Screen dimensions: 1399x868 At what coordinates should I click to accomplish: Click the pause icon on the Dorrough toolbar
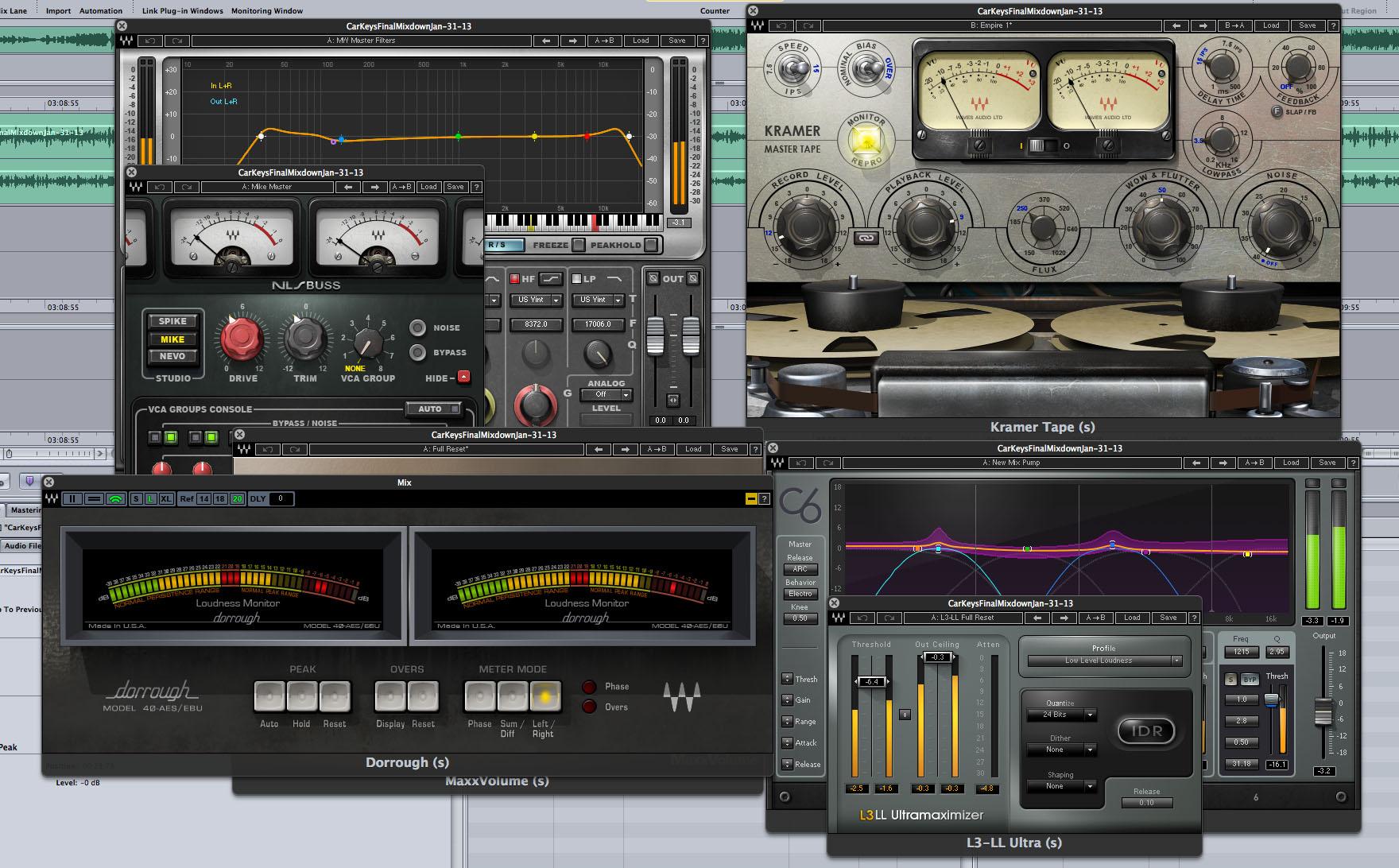(x=72, y=498)
